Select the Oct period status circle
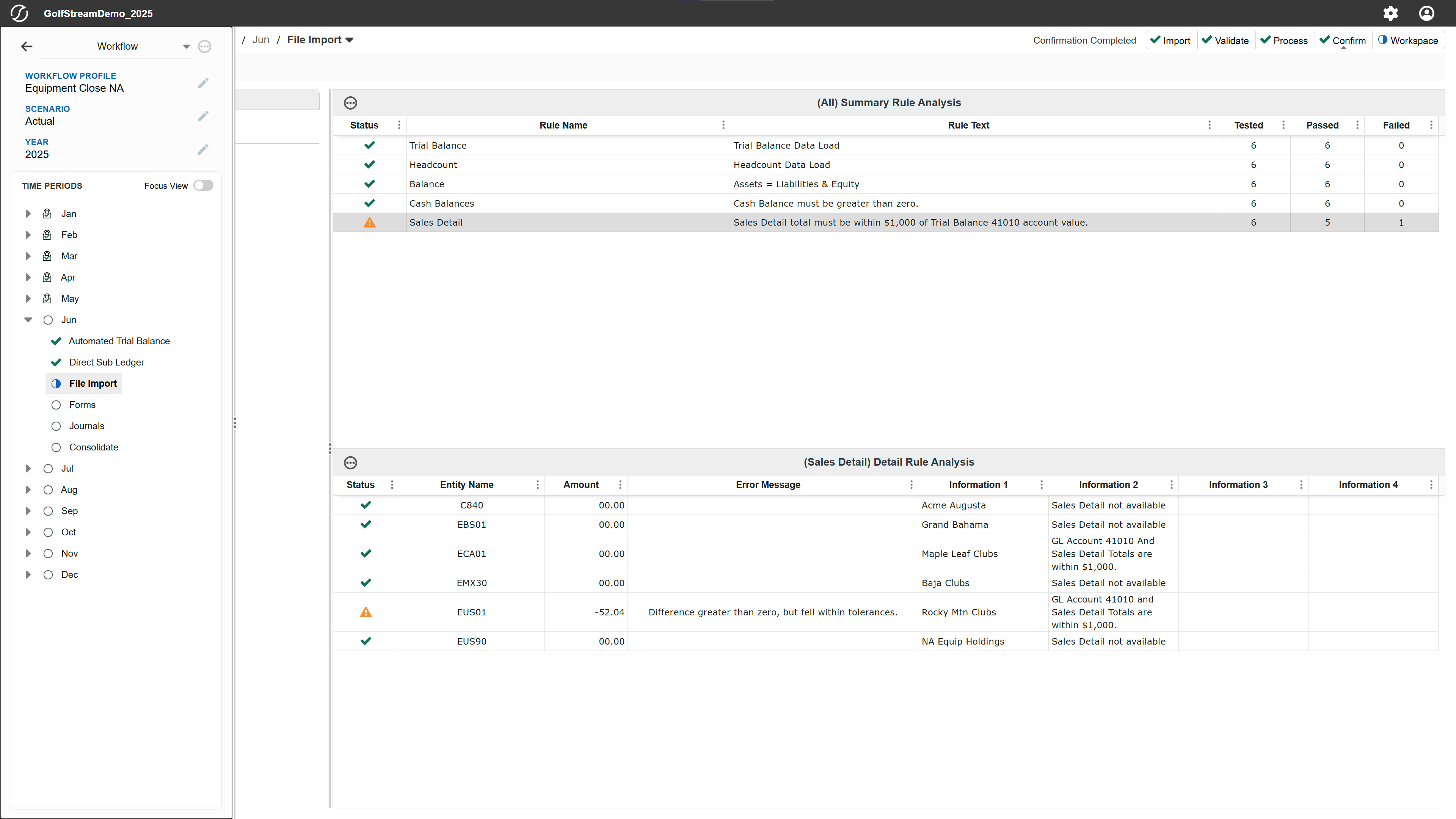Image resolution: width=1456 pixels, height=819 pixels. [48, 532]
